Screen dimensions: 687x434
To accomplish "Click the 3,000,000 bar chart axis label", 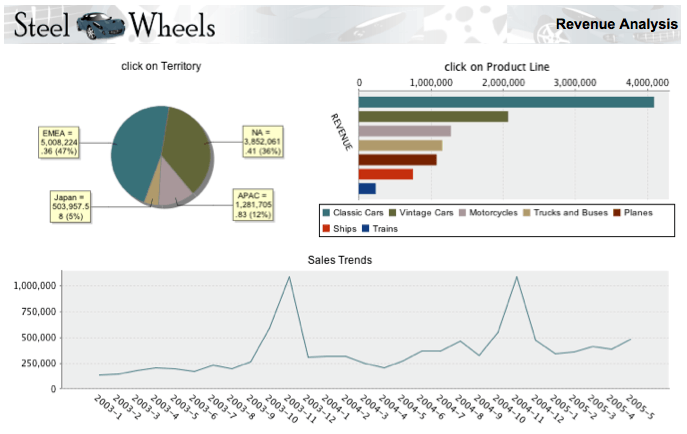I will 575,83.
